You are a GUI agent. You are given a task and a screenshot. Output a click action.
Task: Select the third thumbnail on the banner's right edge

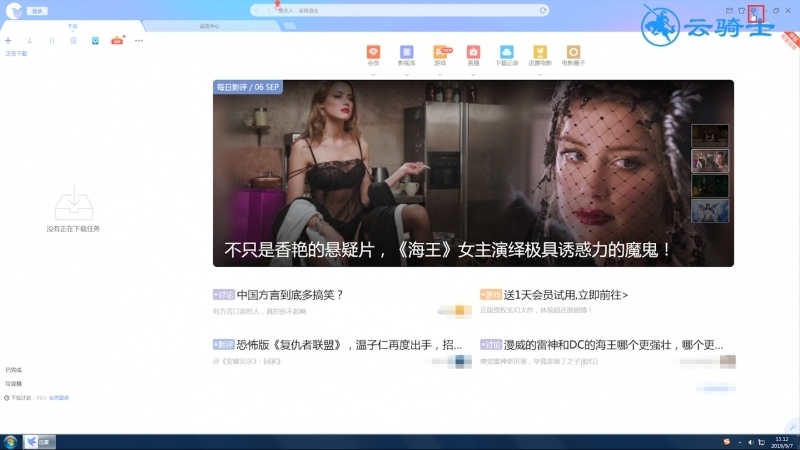click(710, 186)
